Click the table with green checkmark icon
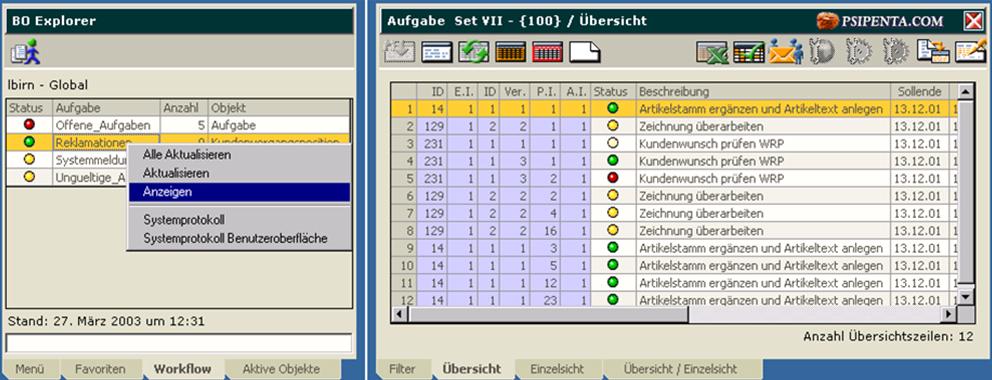The image size is (992, 380). point(749,52)
